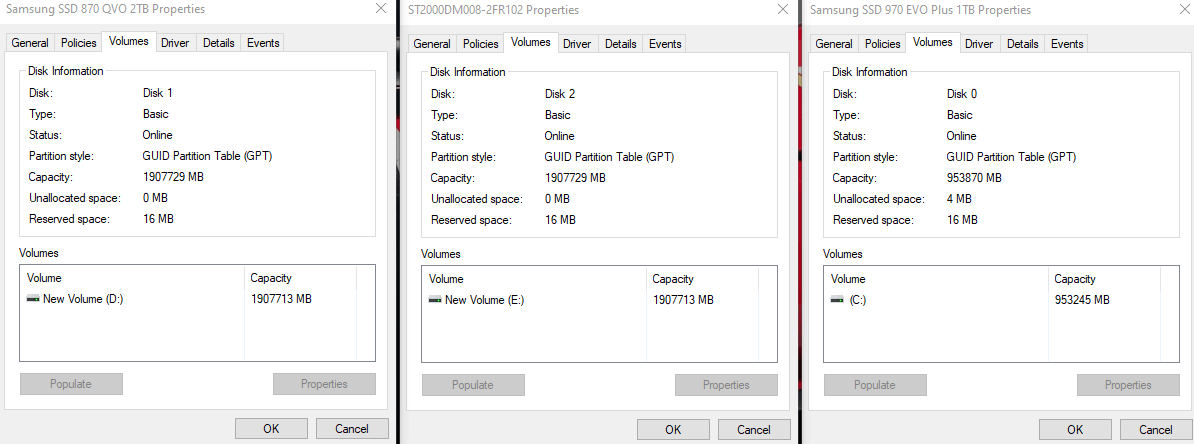
Task: Close the ST2000DM008-2FR102 Properties window
Action: point(783,9)
